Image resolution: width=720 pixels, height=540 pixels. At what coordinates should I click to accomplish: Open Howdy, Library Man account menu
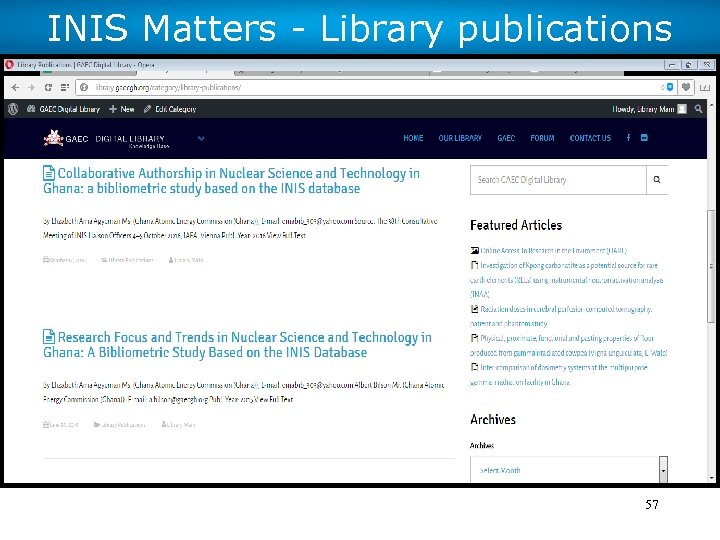pyautogui.click(x=649, y=109)
